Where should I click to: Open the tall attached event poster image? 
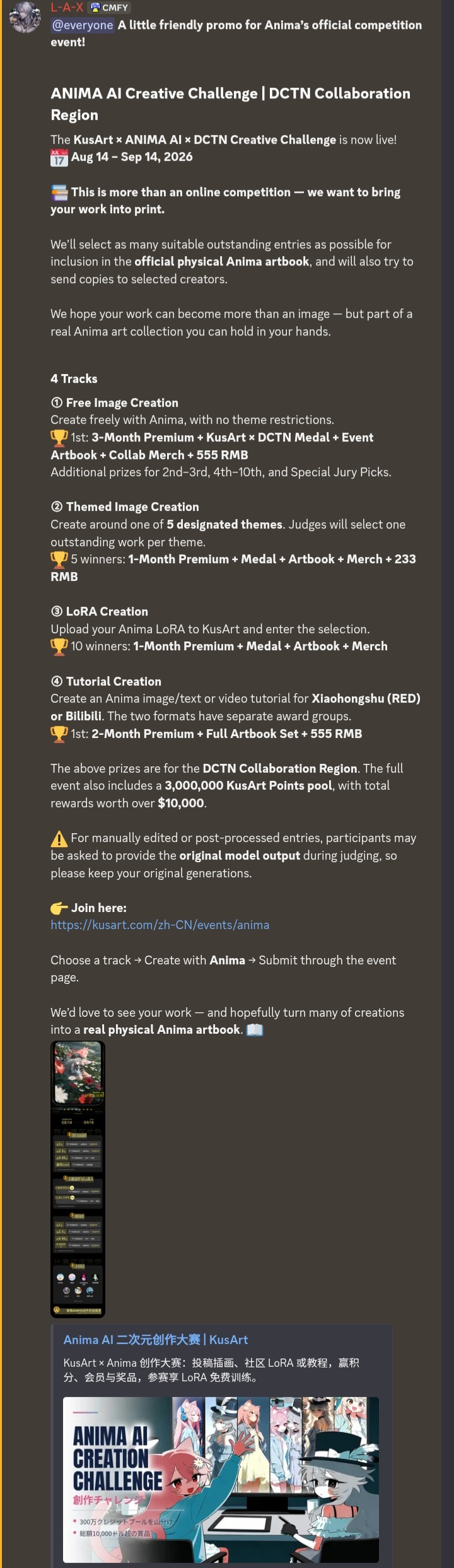tap(78, 1179)
